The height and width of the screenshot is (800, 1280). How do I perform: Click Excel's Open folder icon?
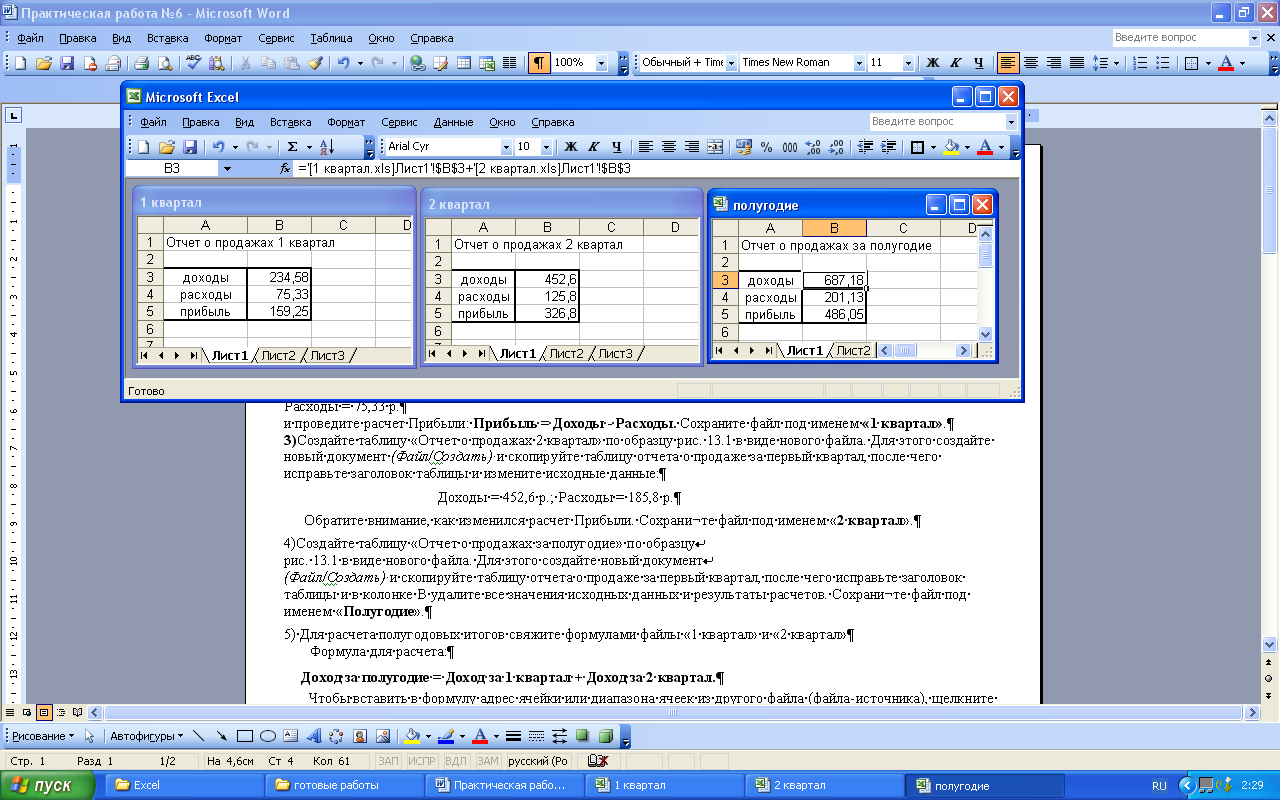167,147
